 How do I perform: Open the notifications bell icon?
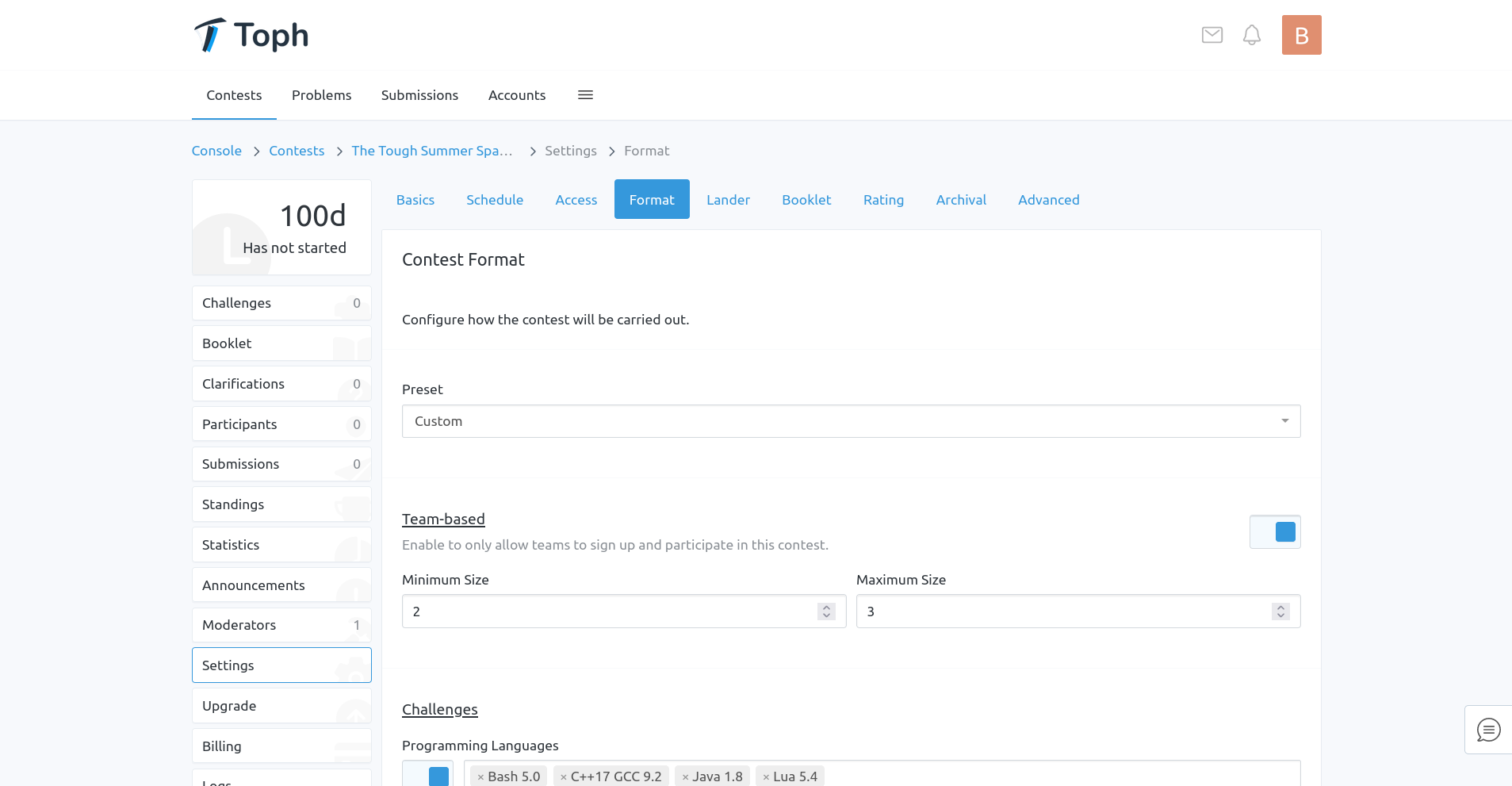(x=1251, y=35)
